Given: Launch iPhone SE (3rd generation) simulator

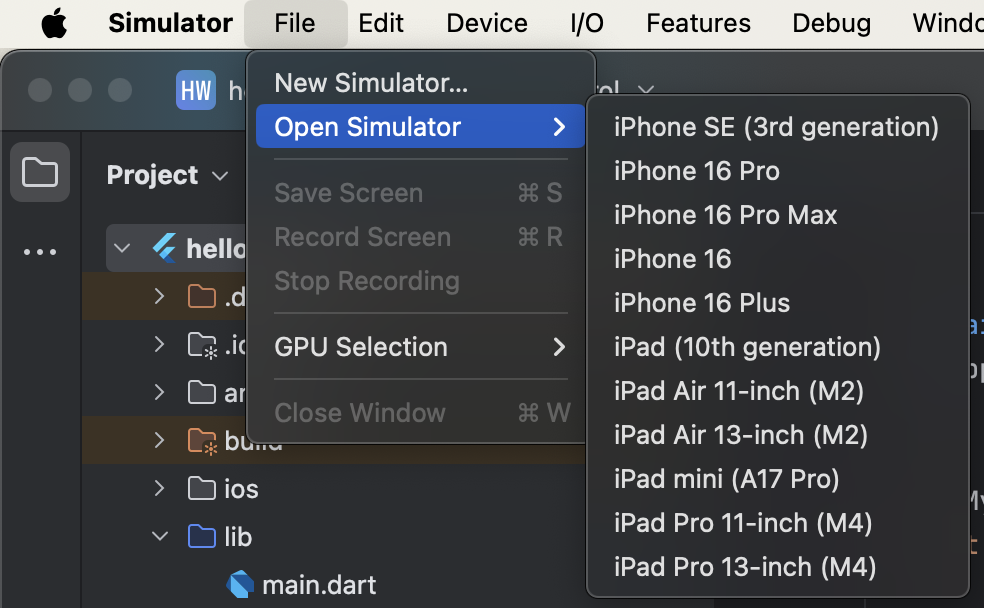Looking at the screenshot, I should [778, 127].
